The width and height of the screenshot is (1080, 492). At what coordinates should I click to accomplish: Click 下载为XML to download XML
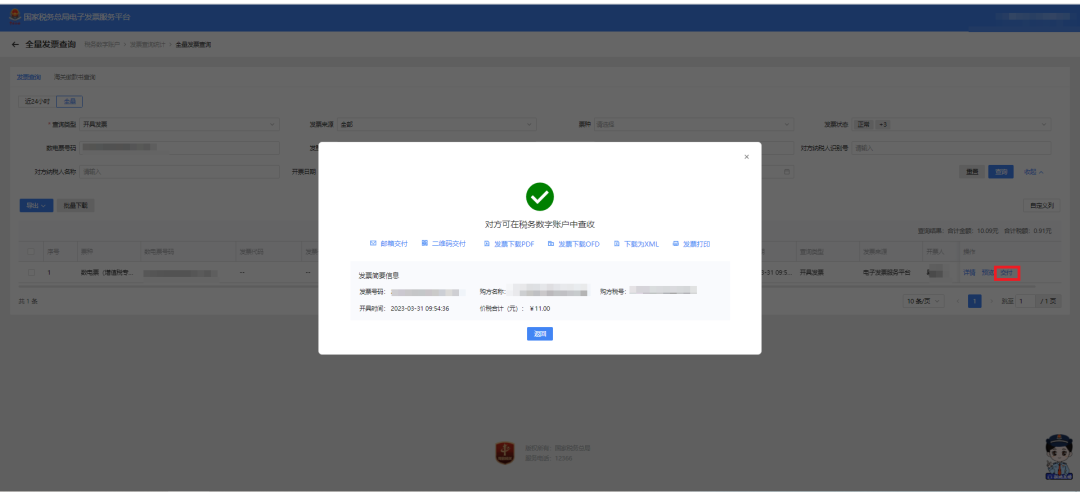pyautogui.click(x=636, y=244)
